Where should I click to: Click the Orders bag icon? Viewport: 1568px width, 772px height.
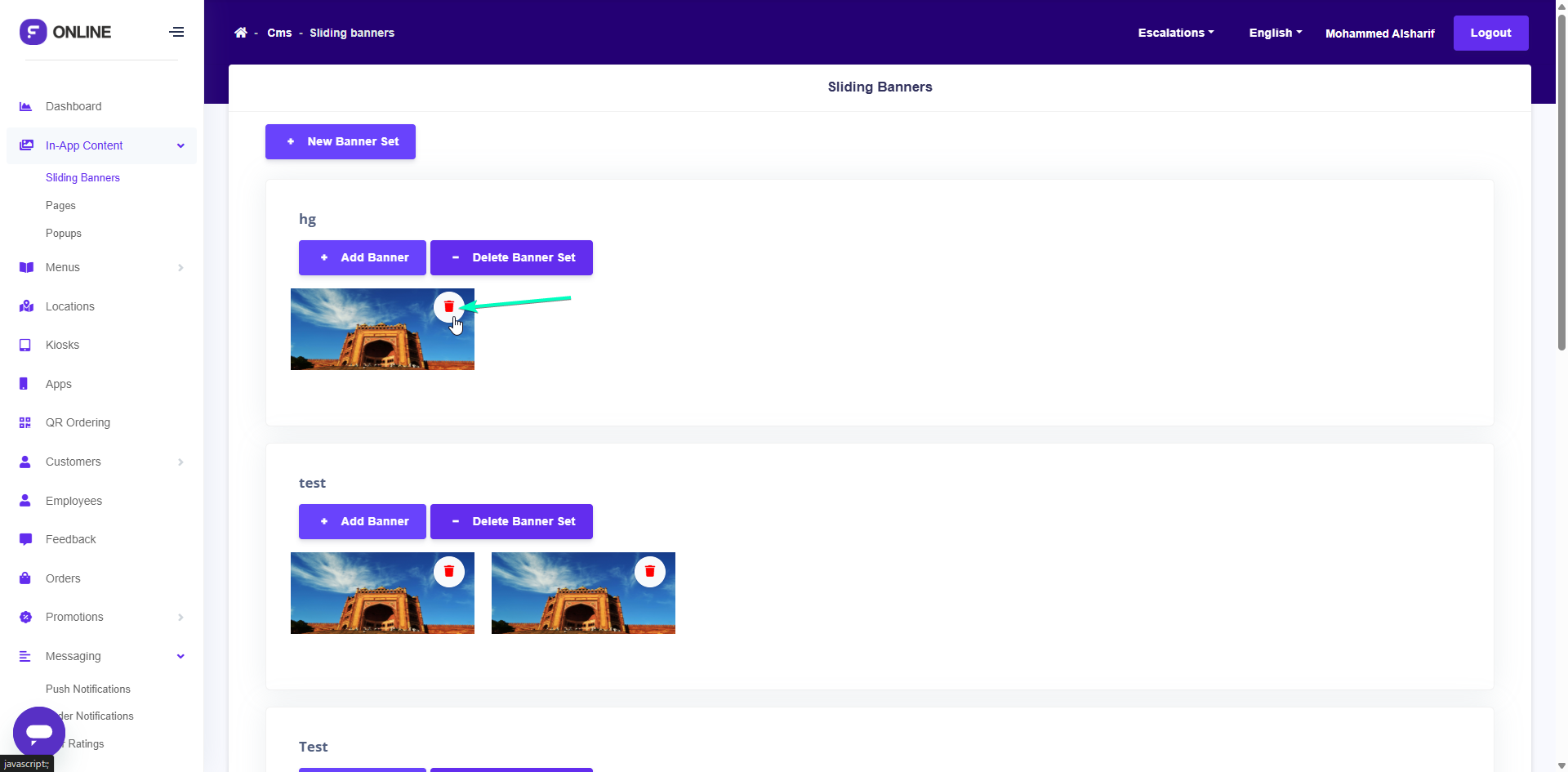[x=25, y=578]
